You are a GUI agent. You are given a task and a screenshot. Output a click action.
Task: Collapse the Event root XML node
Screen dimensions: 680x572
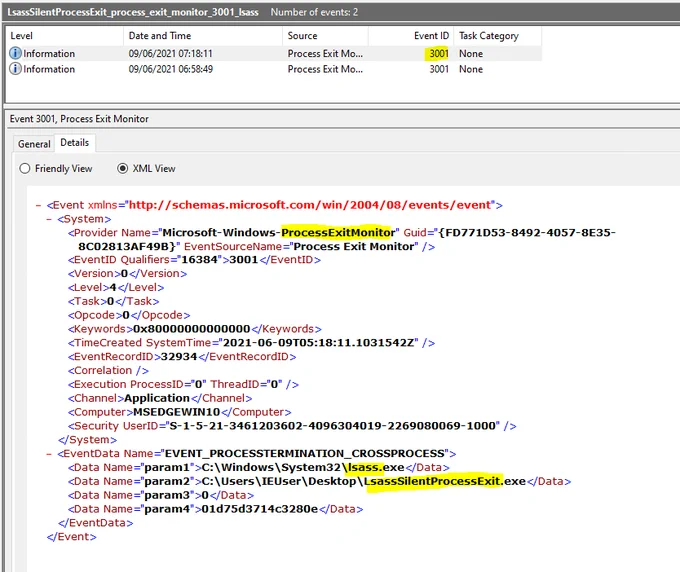(x=39, y=205)
